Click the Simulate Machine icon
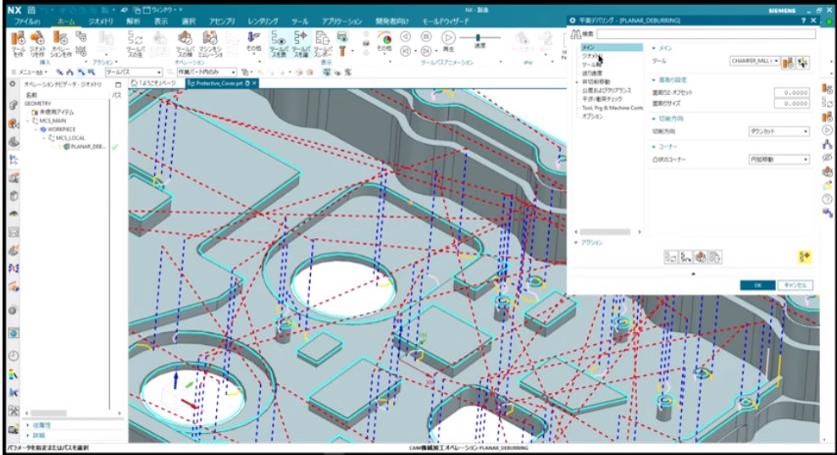This screenshot has height=455, width=837. pos(210,38)
